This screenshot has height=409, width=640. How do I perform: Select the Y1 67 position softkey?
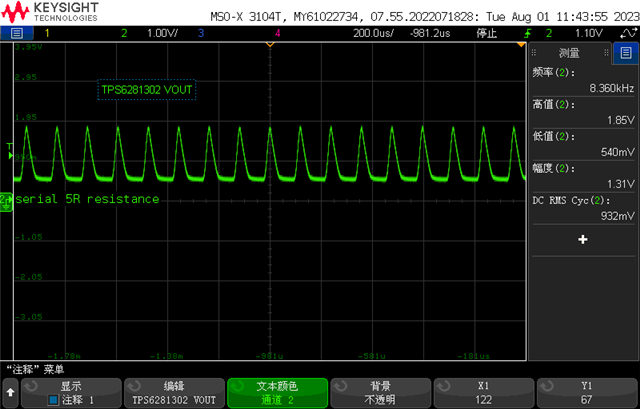(x=587, y=393)
